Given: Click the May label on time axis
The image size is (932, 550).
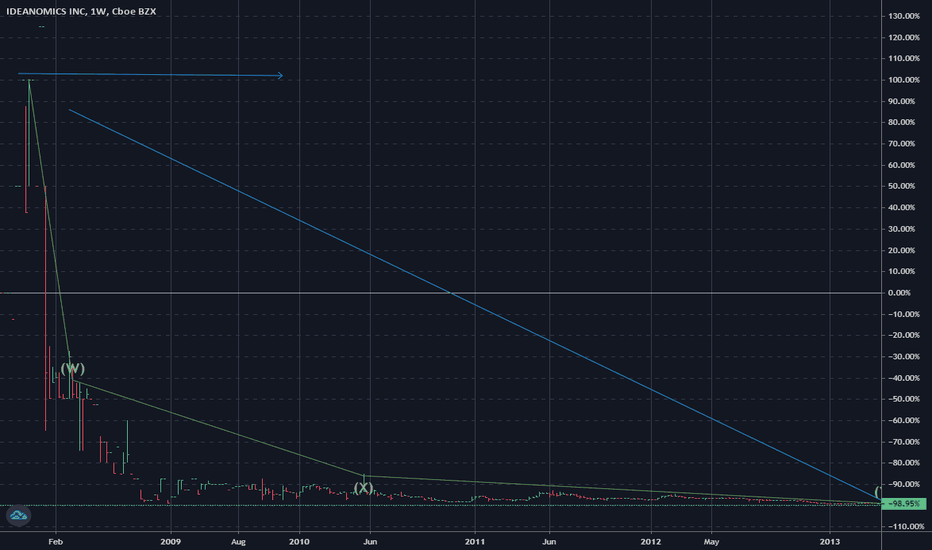Looking at the screenshot, I should click(x=711, y=541).
